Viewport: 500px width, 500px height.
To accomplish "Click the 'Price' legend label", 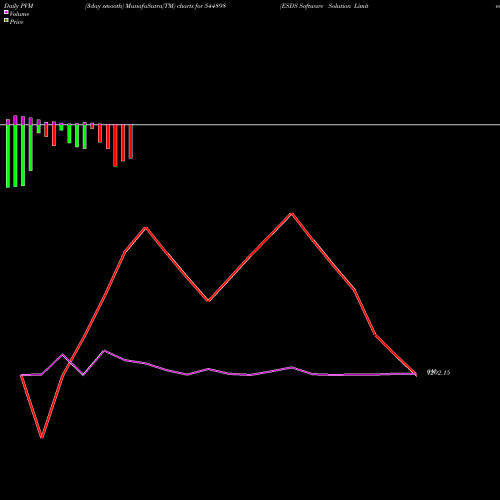I will pyautogui.click(x=16, y=22).
